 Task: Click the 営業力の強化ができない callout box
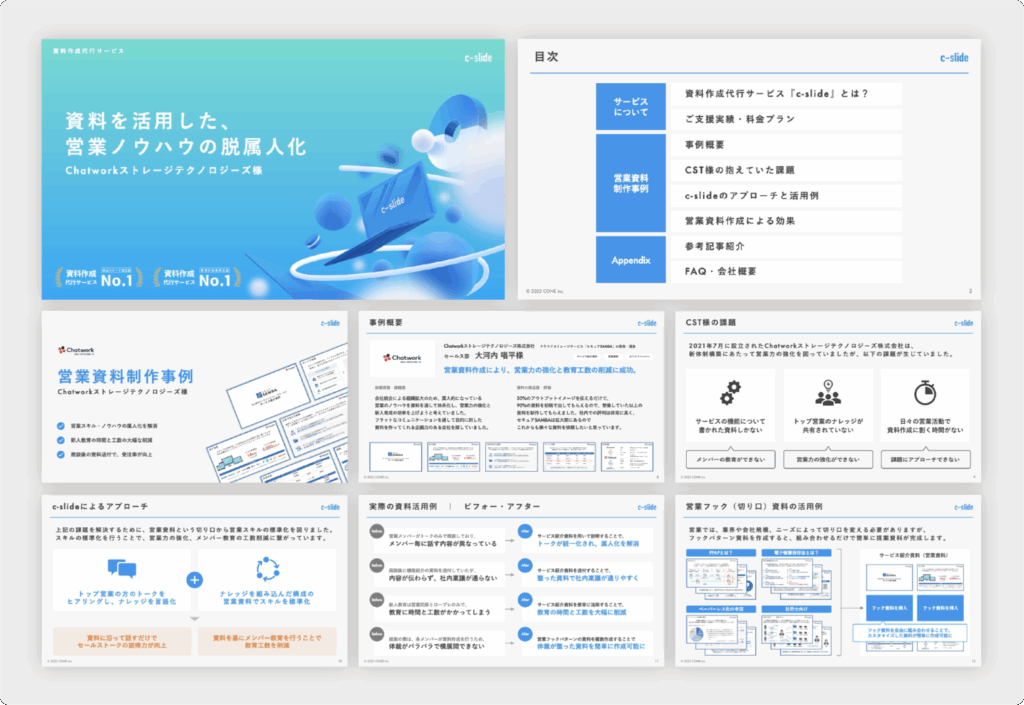coord(828,459)
